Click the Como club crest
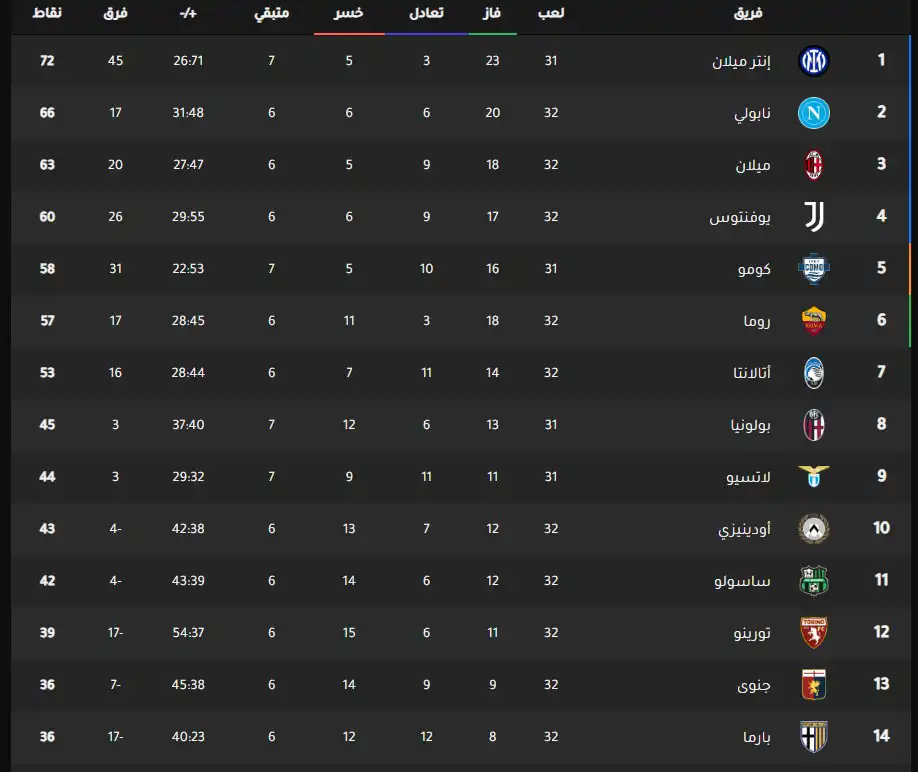The image size is (918, 772). pos(814,269)
